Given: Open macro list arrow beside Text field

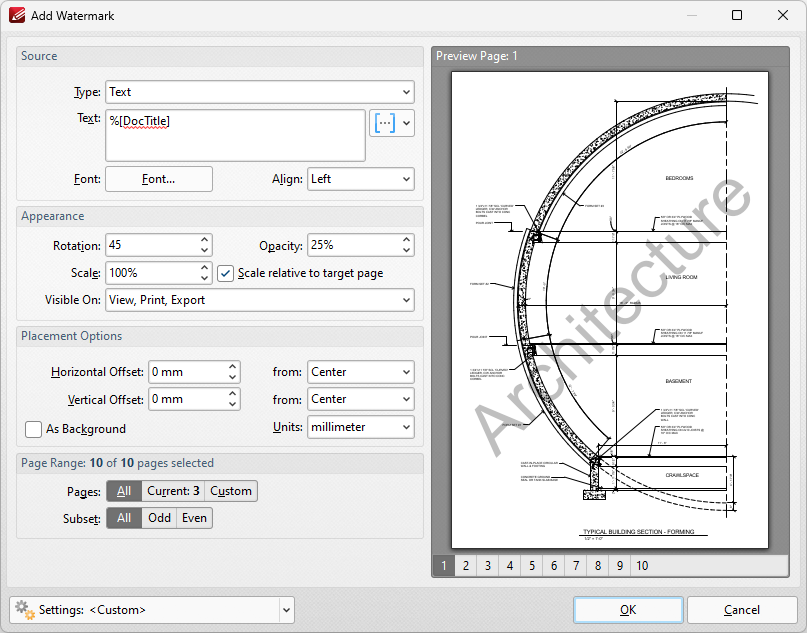Looking at the screenshot, I should 406,123.
